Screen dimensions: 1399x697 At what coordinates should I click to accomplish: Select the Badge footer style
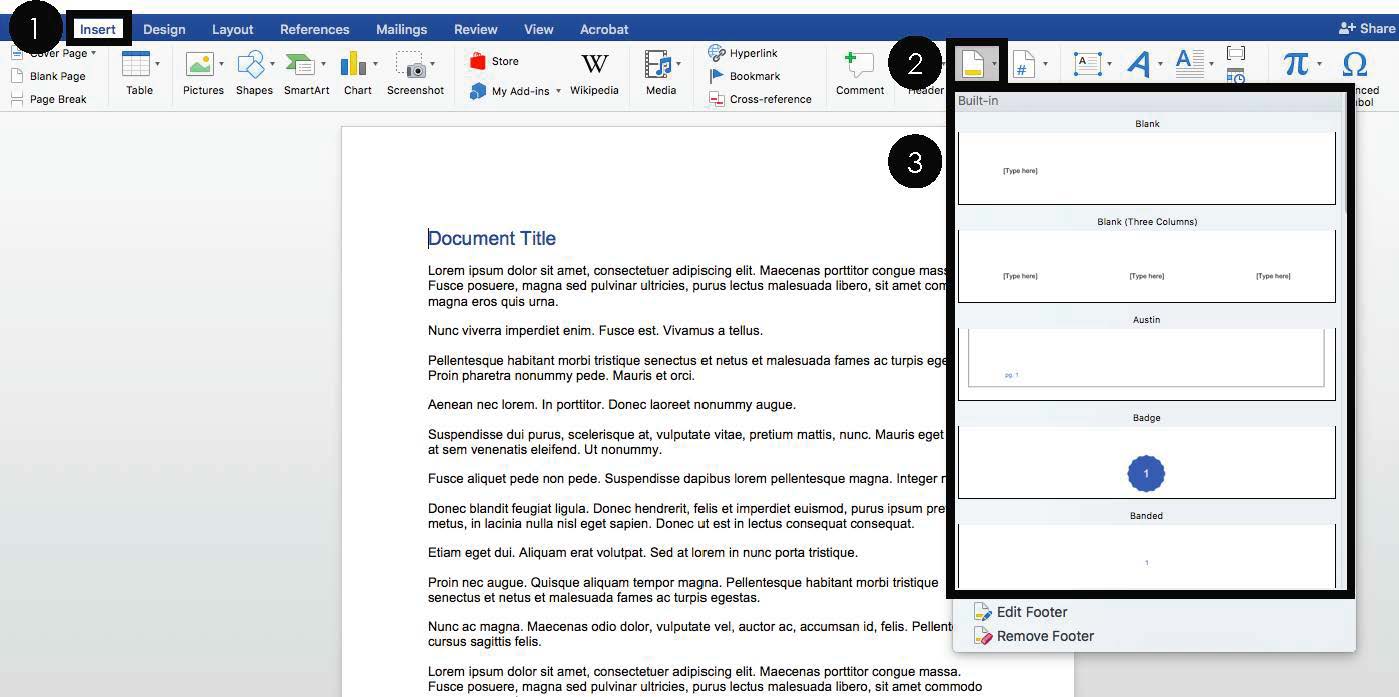pyautogui.click(x=1147, y=463)
